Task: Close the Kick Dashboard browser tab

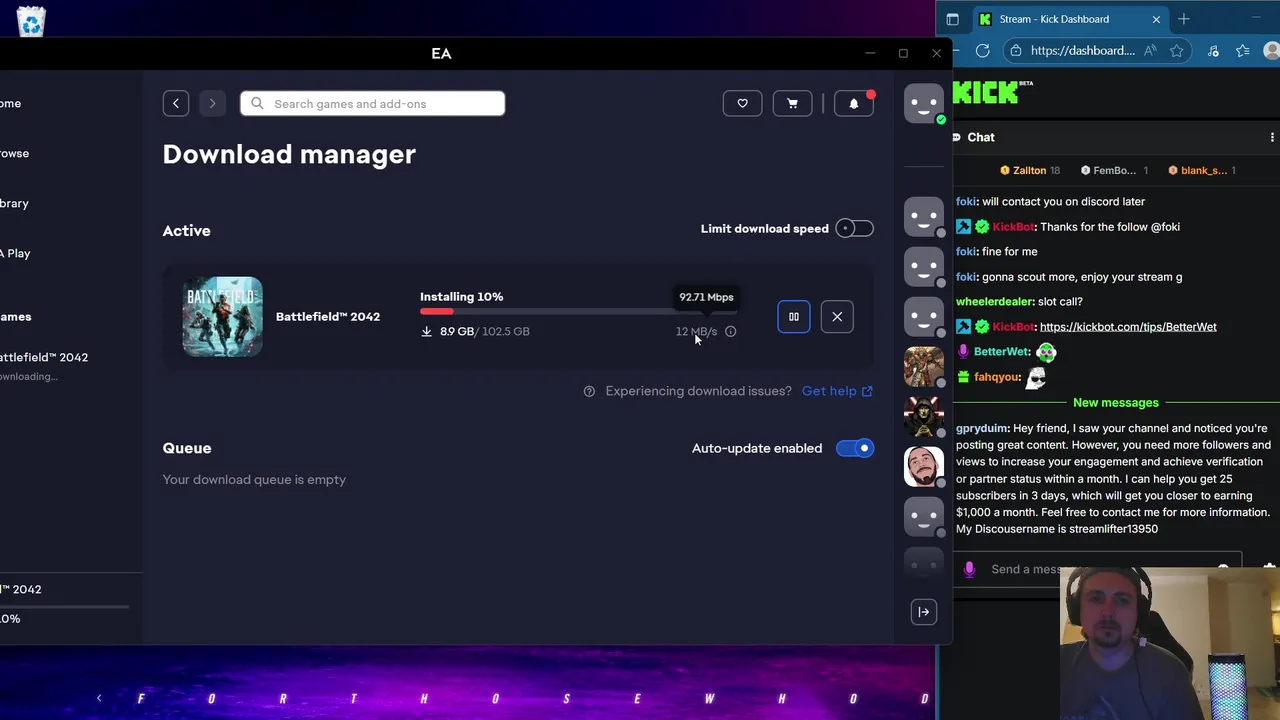Action: point(1156,19)
